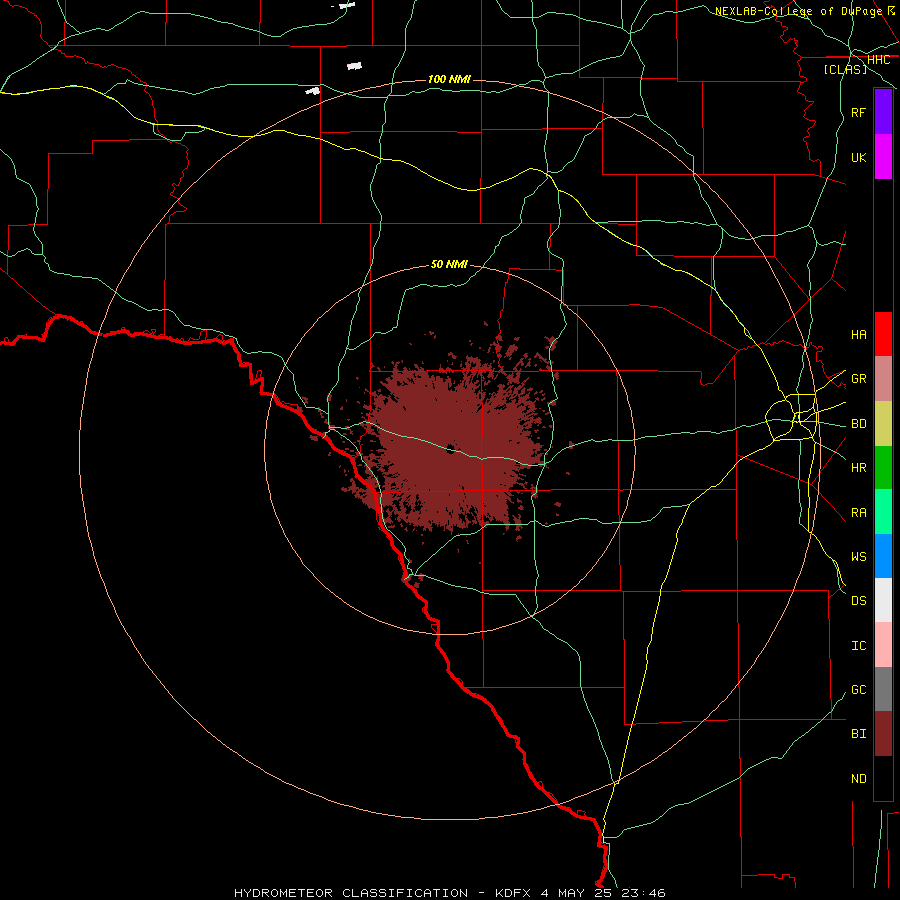Viewport: 900px width, 900px height.
Task: Click the 'KDFX' radar site identifier
Action: (513, 893)
